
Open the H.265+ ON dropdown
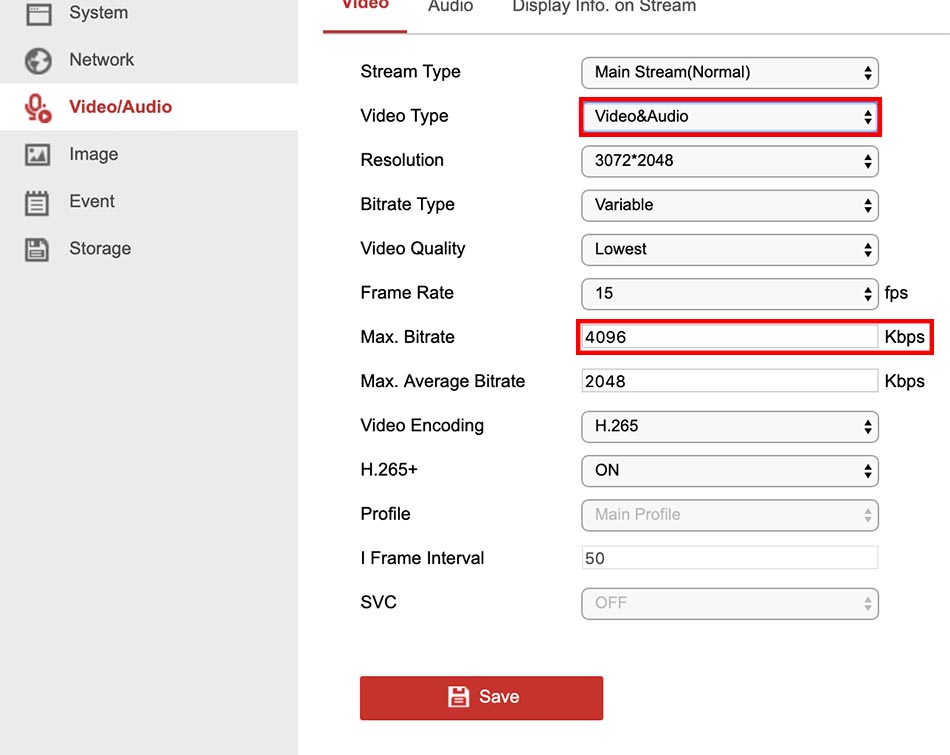[x=729, y=471]
